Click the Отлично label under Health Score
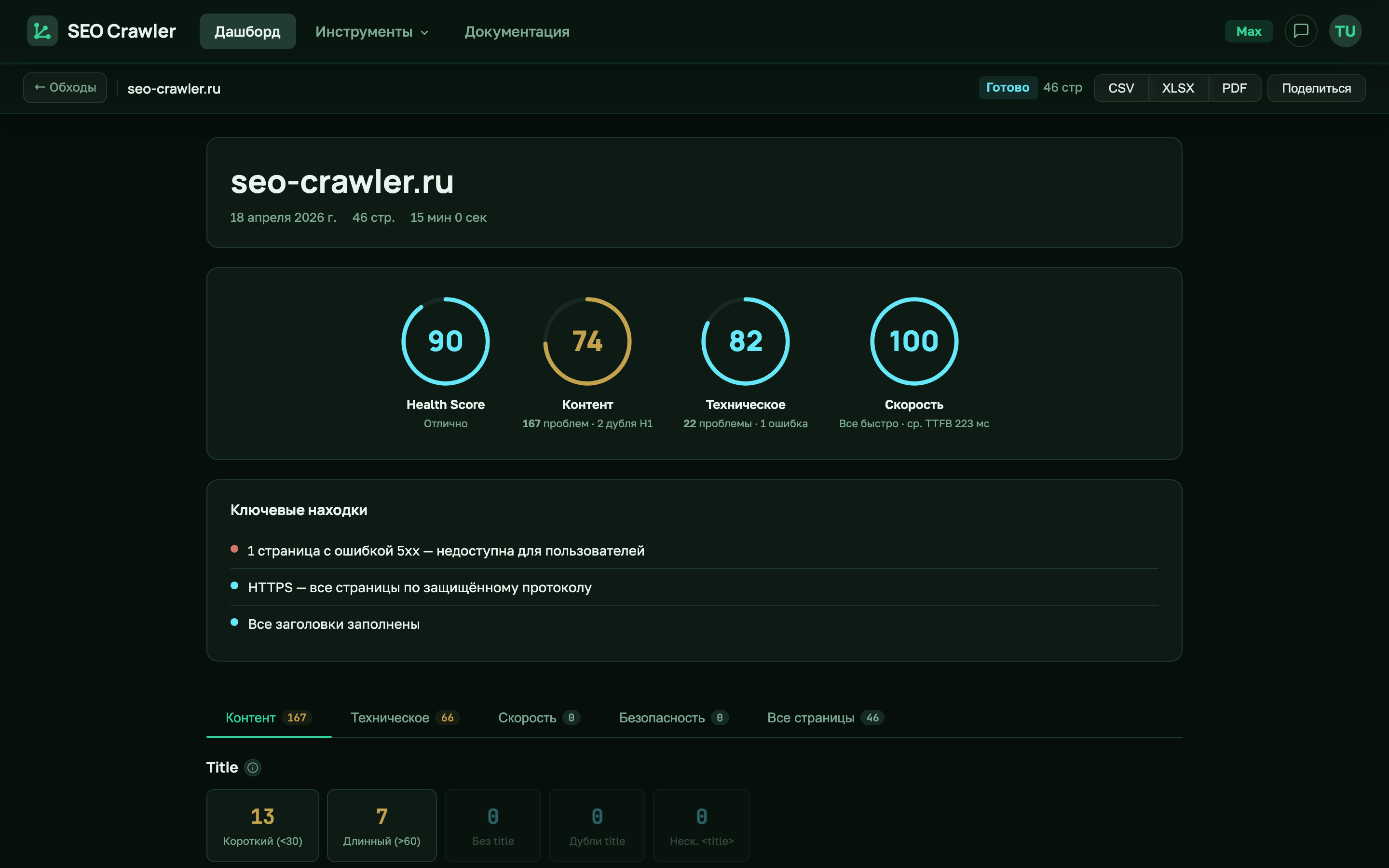Viewport: 1389px width, 868px height. [x=446, y=424]
